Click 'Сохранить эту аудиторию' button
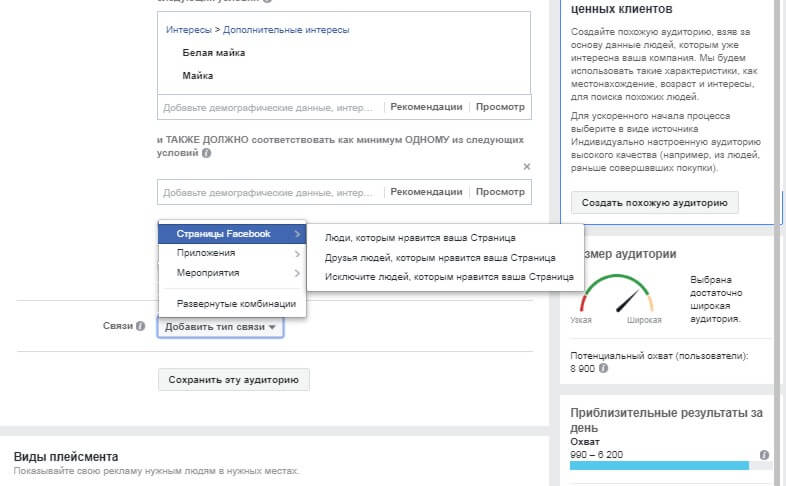This screenshot has width=786, height=486. coord(234,380)
